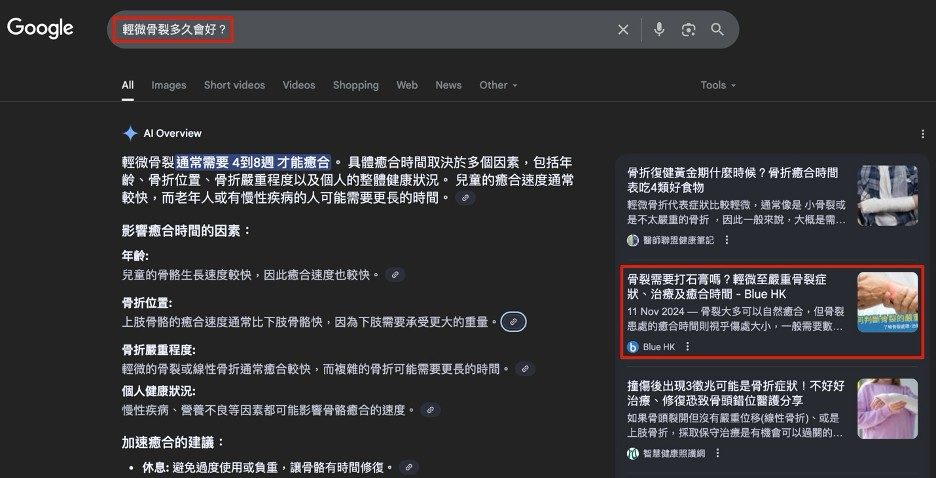Start voice search with microphone icon
936x478 pixels.
point(659,29)
